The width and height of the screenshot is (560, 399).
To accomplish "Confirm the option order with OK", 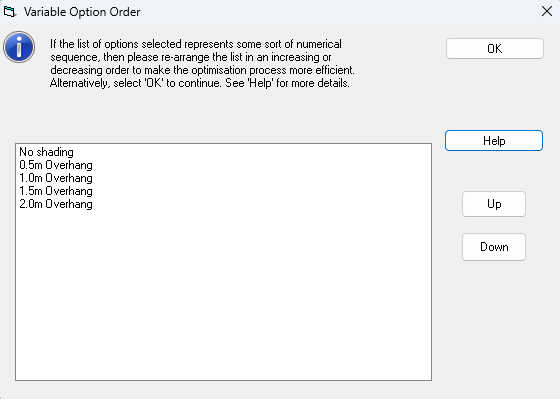I will tap(495, 49).
